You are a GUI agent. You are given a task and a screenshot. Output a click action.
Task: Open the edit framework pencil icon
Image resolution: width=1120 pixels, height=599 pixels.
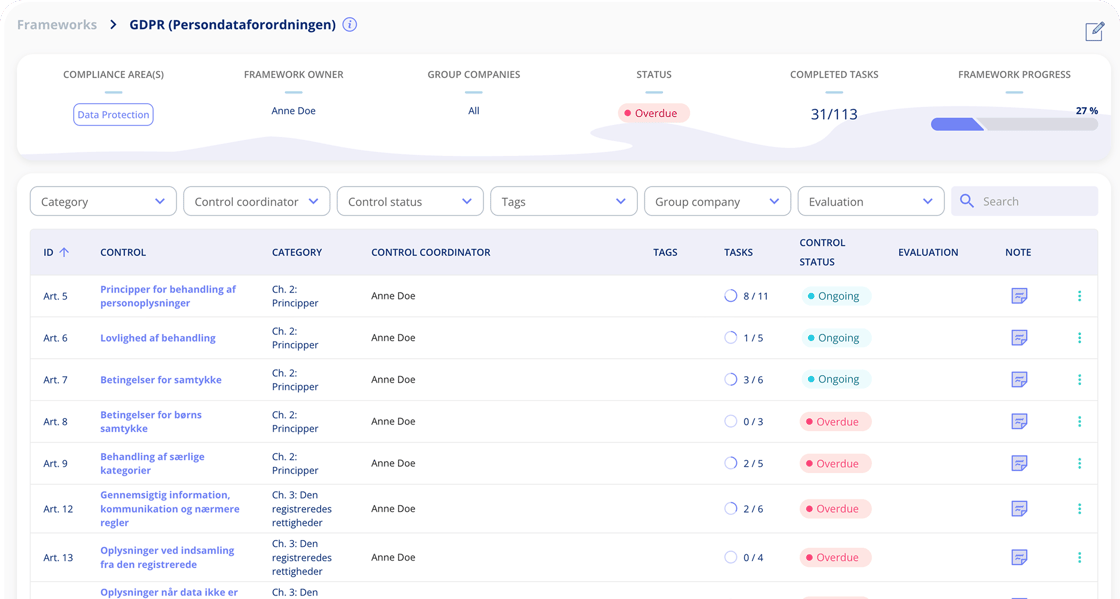coord(1094,31)
